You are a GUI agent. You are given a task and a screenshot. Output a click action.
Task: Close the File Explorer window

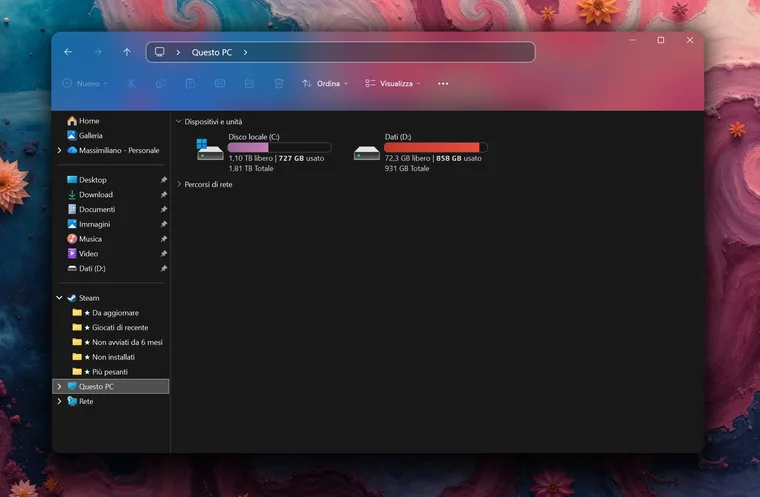[x=690, y=40]
